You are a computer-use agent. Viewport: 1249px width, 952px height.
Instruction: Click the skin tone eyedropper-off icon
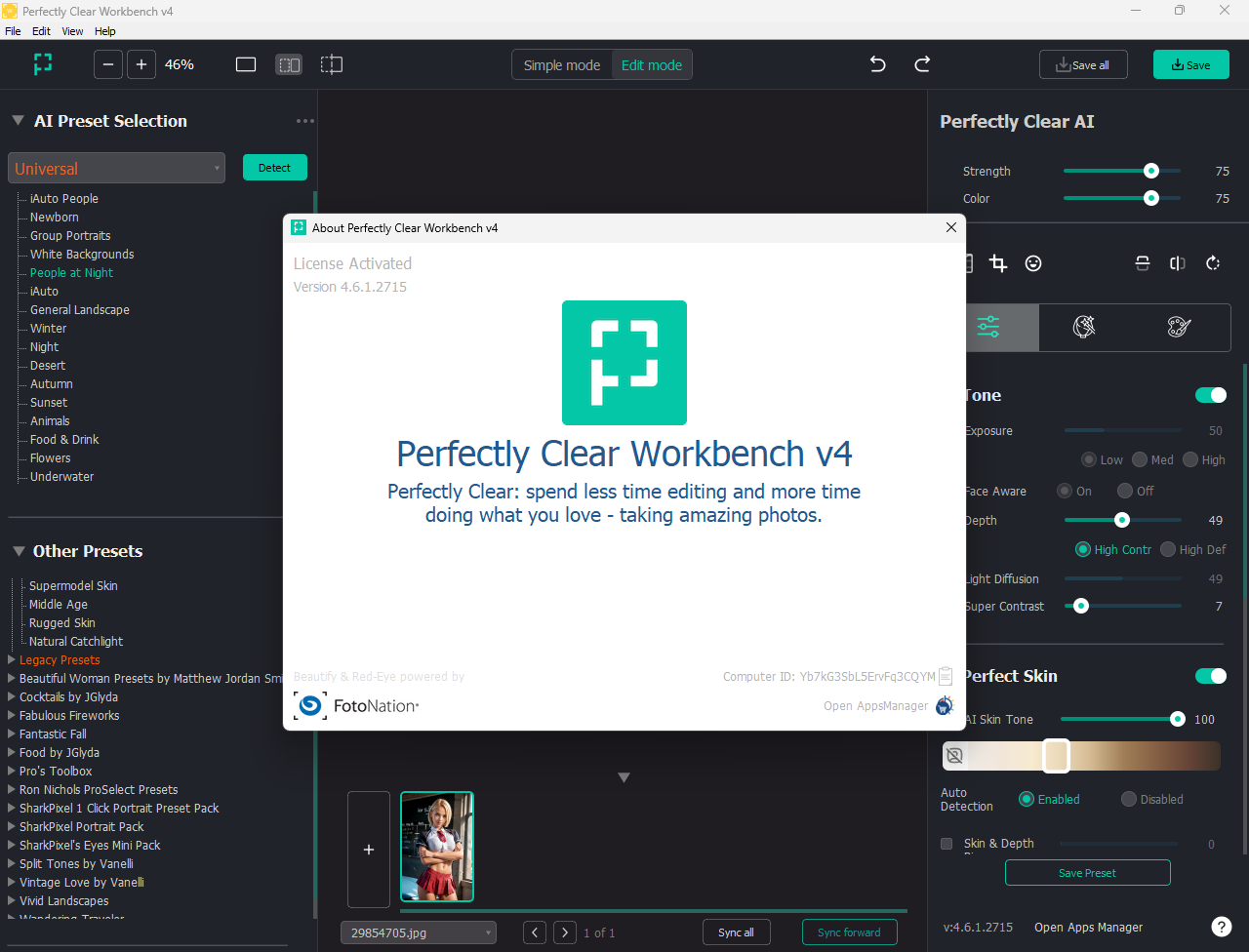coord(955,756)
